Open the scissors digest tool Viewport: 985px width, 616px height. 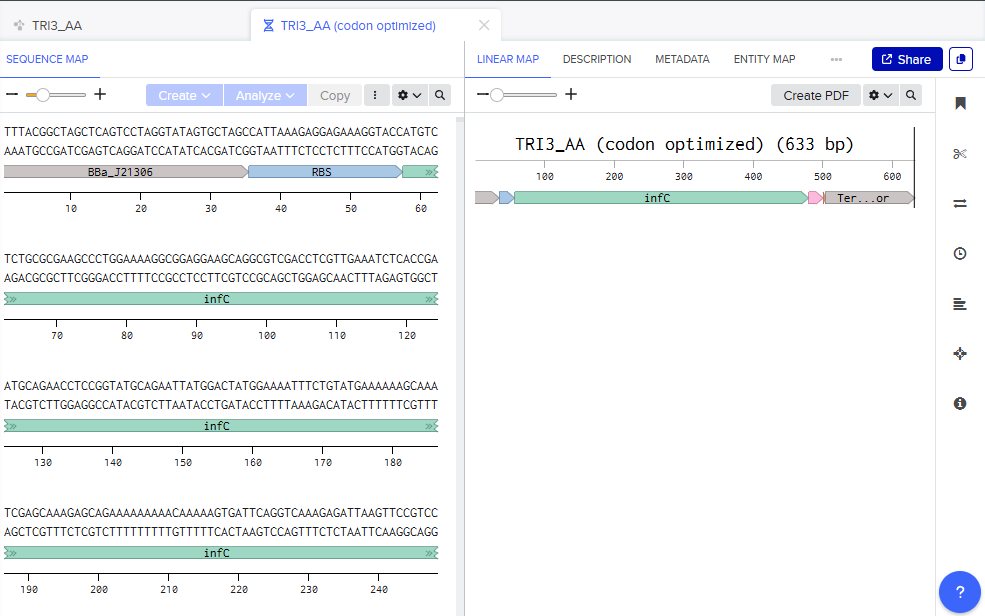tap(960, 153)
